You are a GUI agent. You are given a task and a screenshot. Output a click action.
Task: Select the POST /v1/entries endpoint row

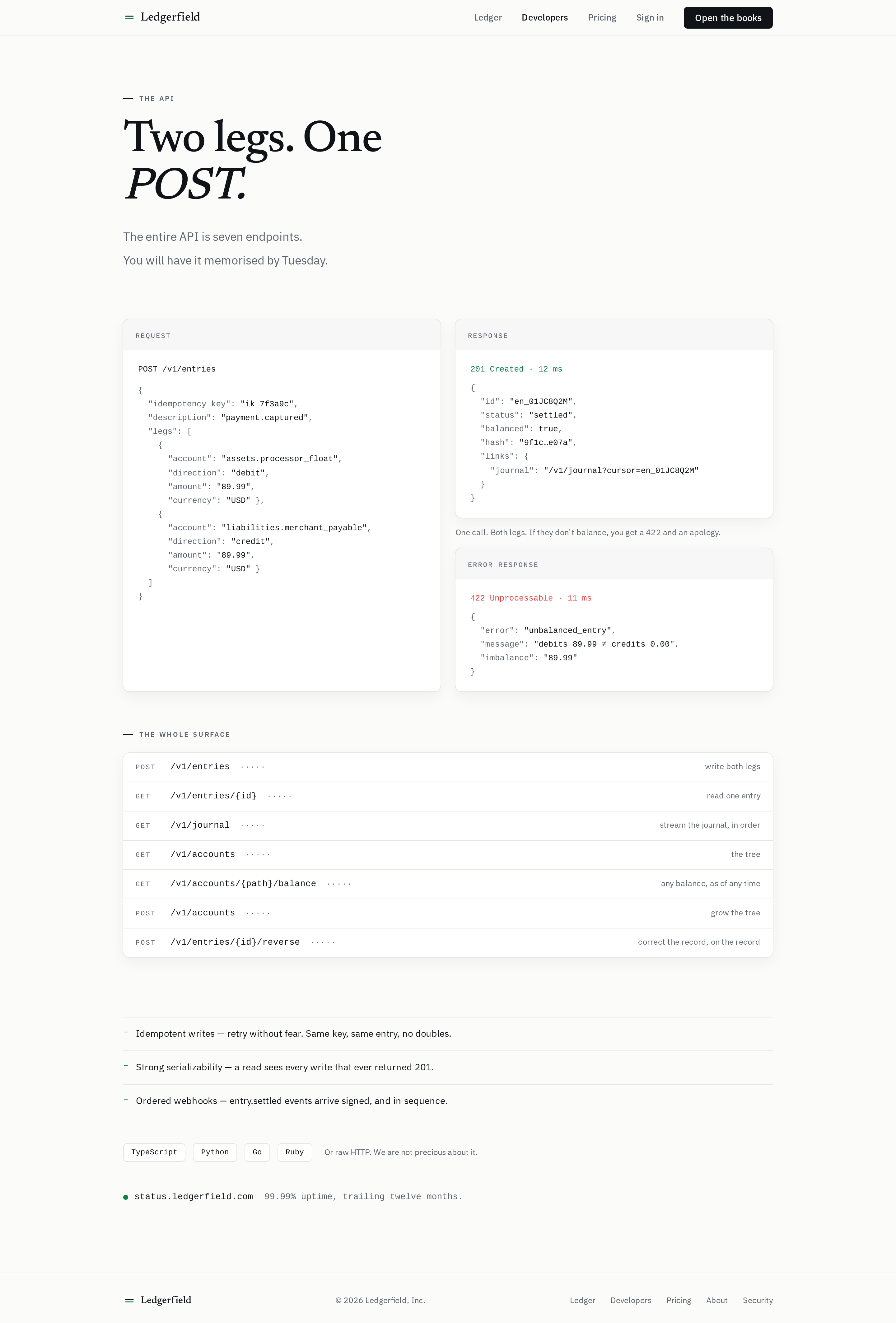click(x=448, y=767)
